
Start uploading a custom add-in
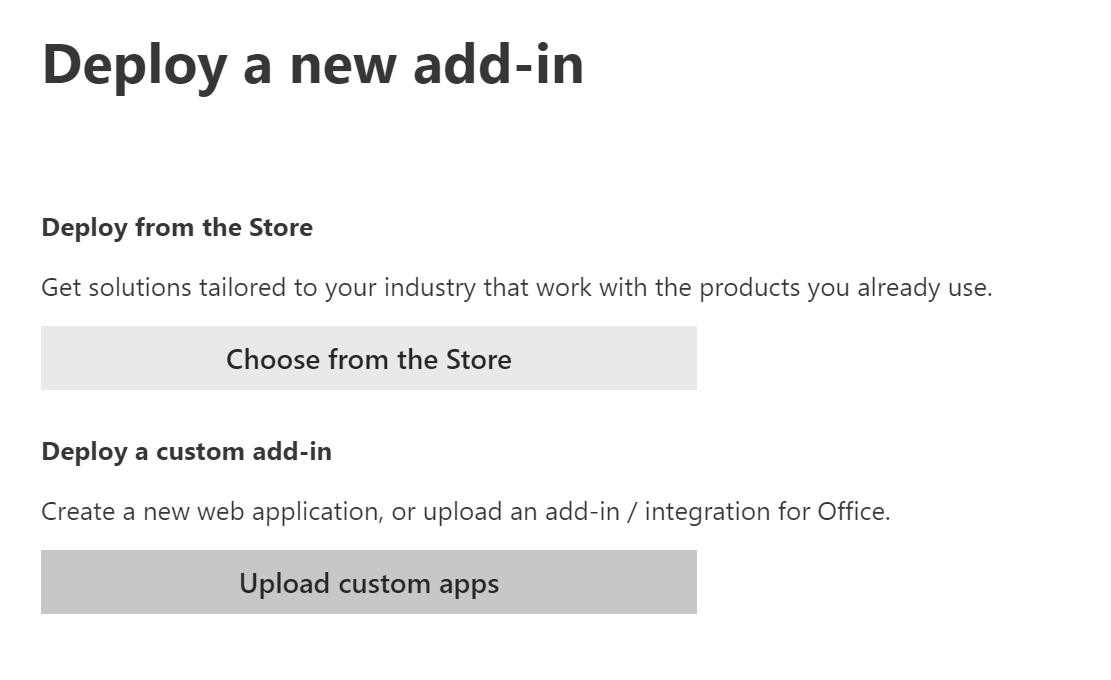click(x=368, y=582)
